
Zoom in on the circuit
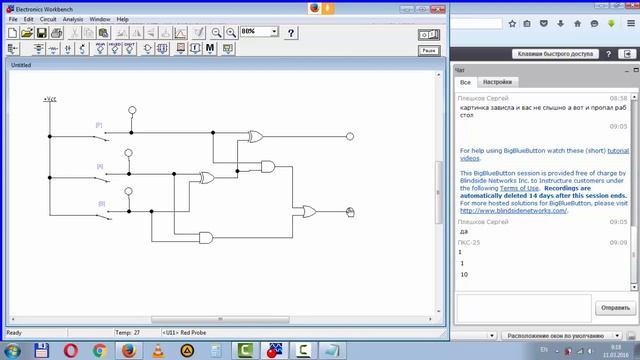[x=231, y=33]
